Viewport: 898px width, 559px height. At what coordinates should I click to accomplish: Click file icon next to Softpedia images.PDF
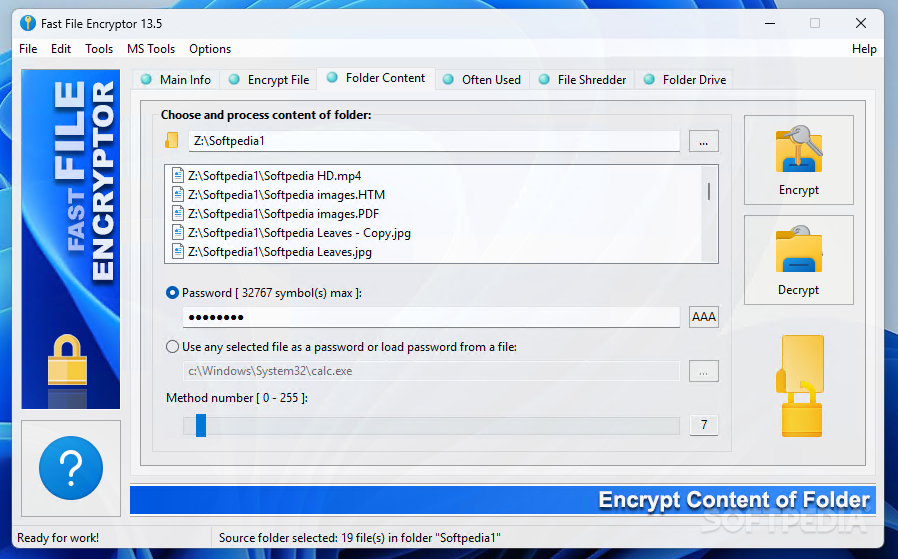[178, 213]
